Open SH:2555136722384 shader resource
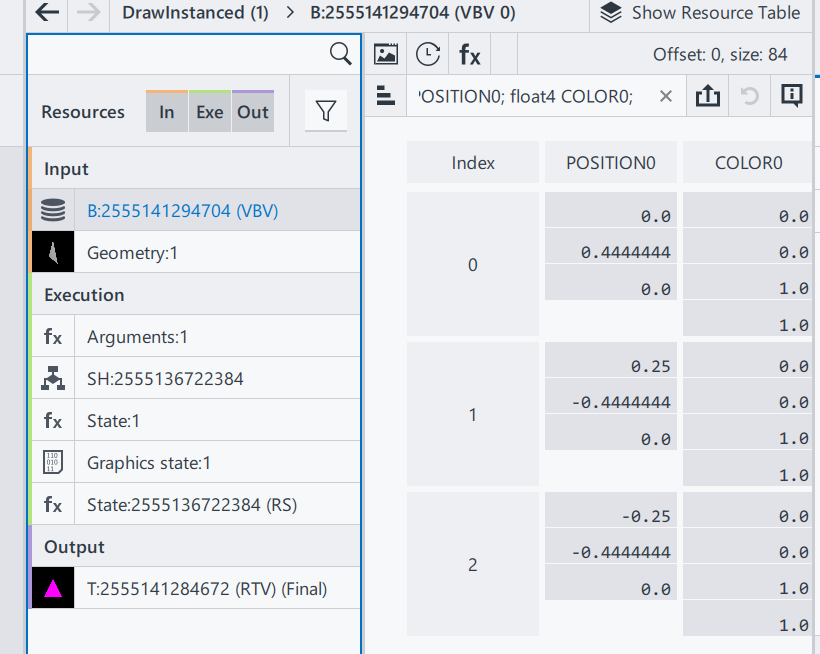The image size is (820, 654). coord(165,379)
